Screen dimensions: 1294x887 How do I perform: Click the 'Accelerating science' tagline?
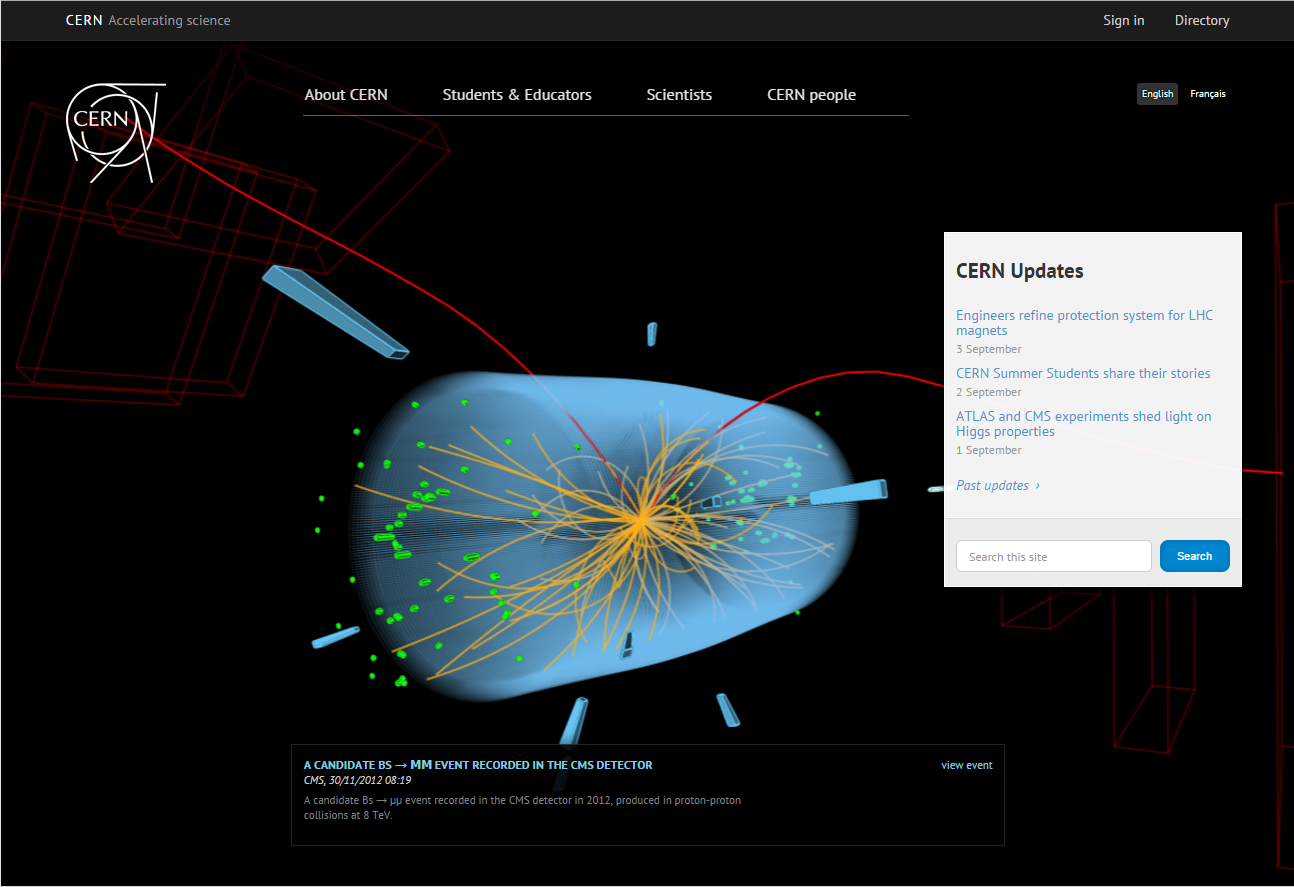(x=169, y=20)
